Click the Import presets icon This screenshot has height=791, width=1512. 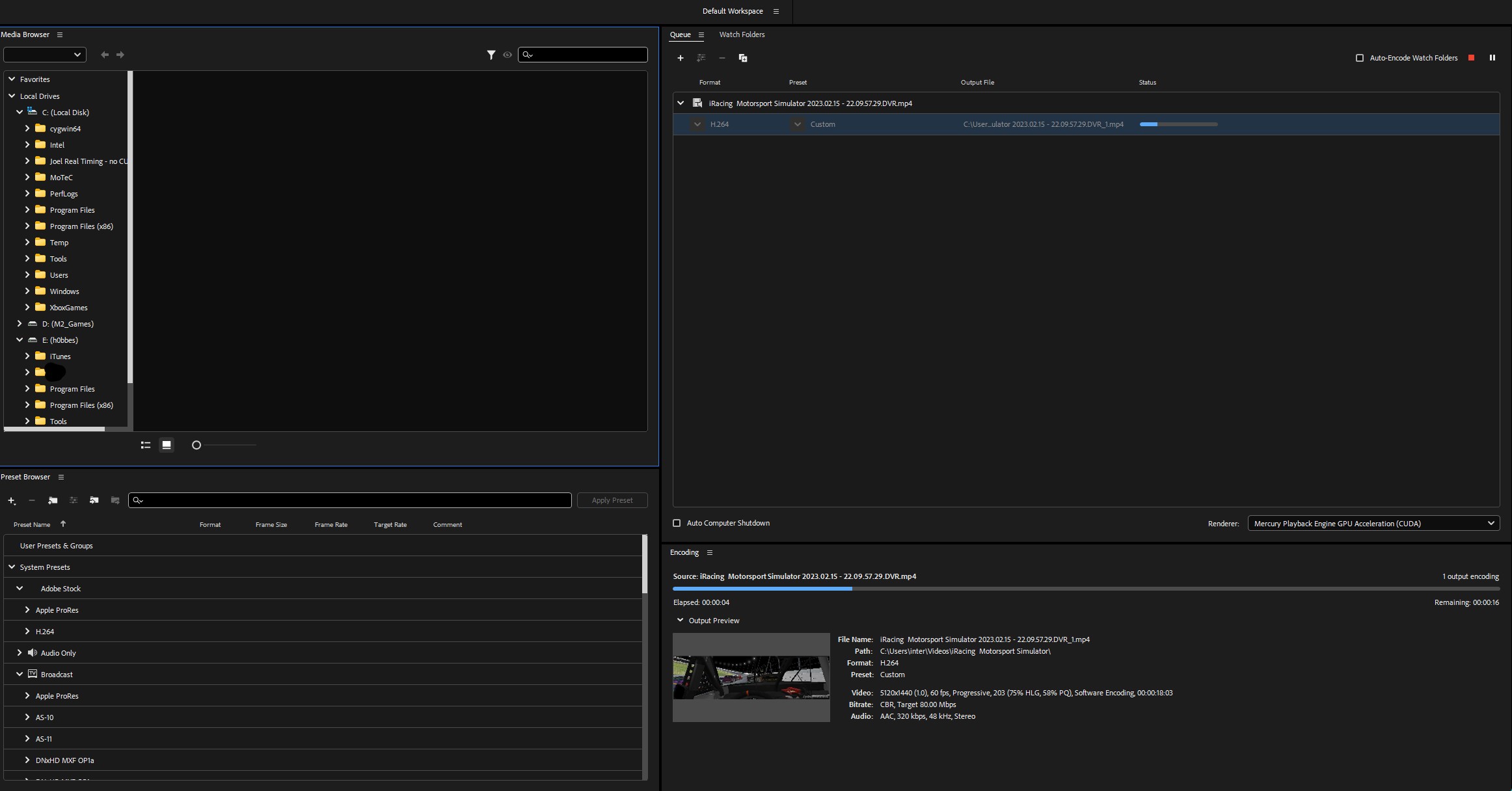pos(94,500)
